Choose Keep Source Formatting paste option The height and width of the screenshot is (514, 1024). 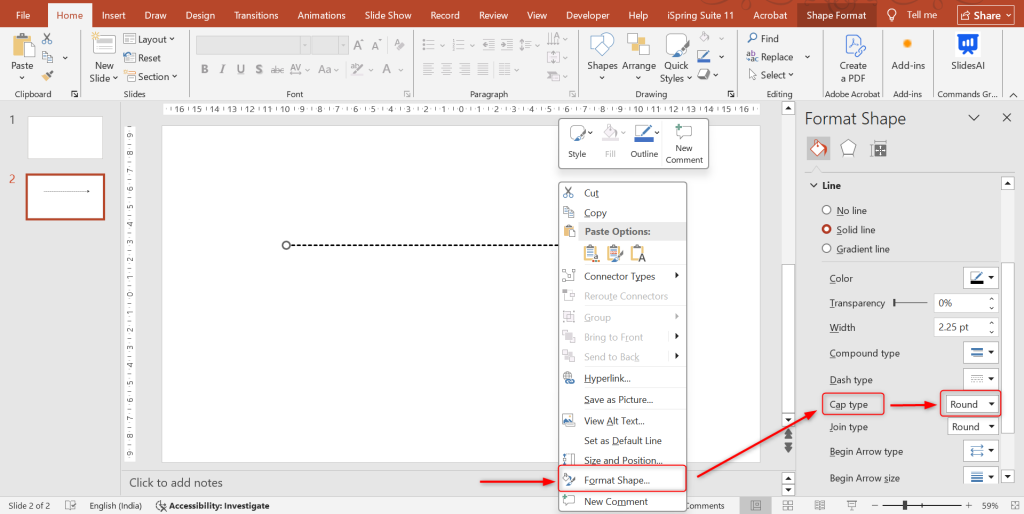click(x=615, y=253)
